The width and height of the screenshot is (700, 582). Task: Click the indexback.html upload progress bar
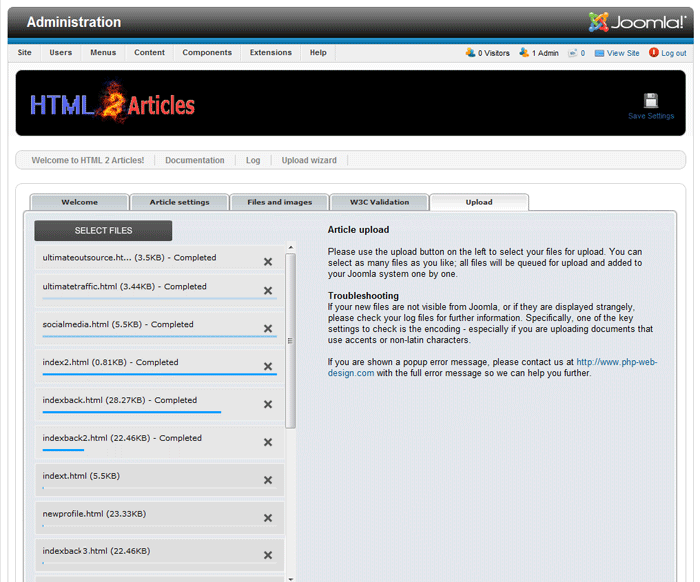click(132, 412)
